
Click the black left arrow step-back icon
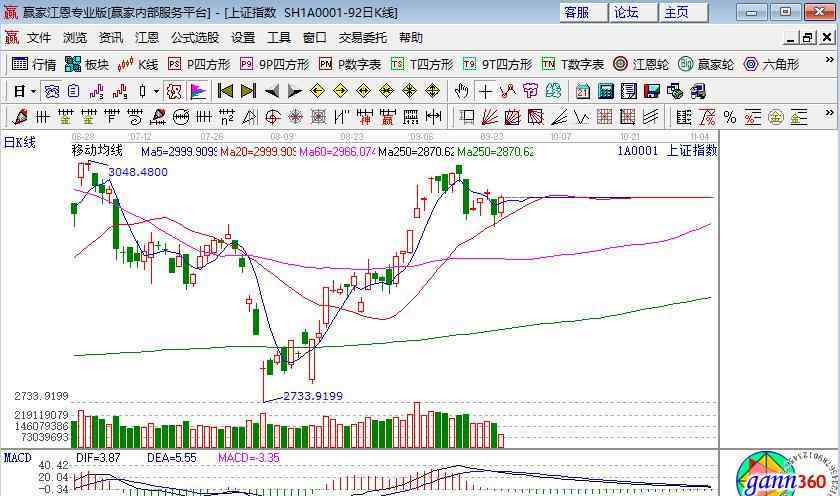[272, 92]
